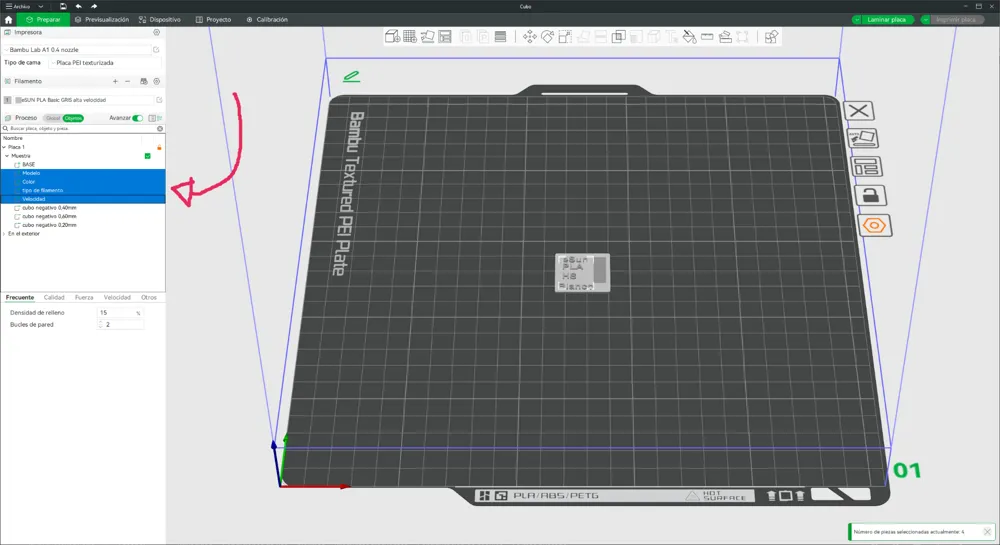Open printer settings gear icon
The image size is (1000, 545).
(x=156, y=32)
